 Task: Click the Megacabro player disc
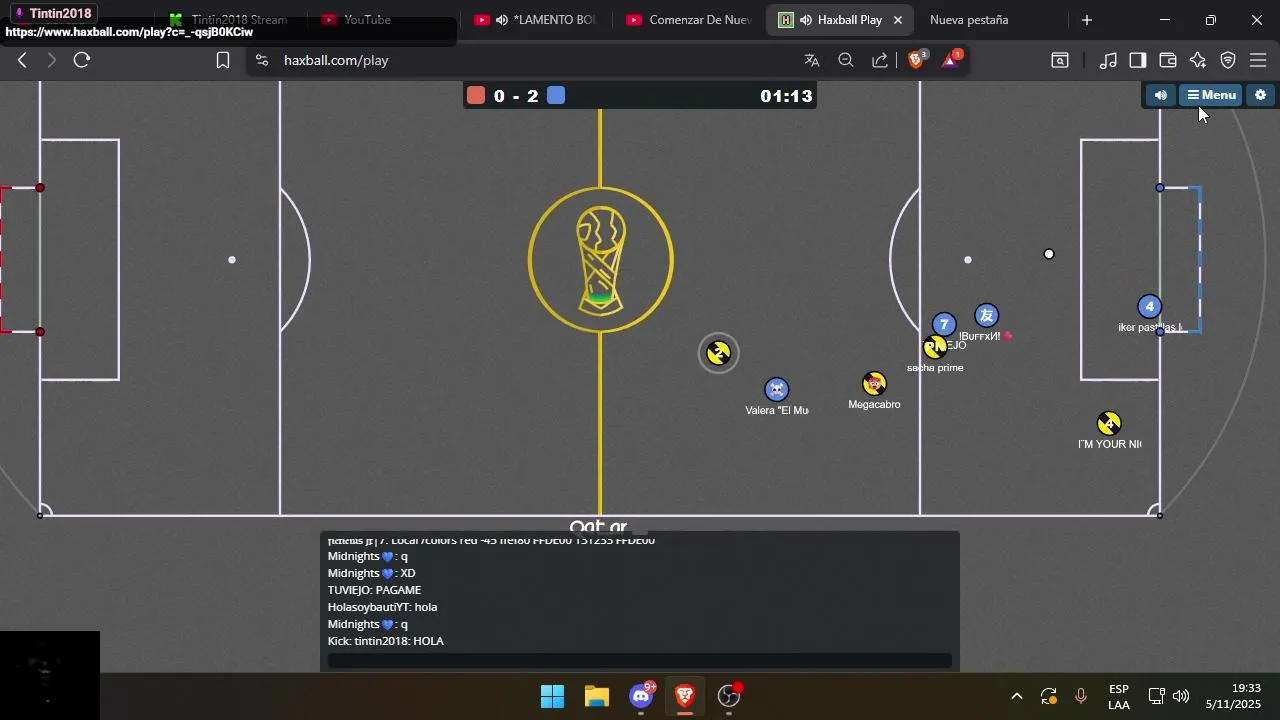pyautogui.click(x=874, y=384)
